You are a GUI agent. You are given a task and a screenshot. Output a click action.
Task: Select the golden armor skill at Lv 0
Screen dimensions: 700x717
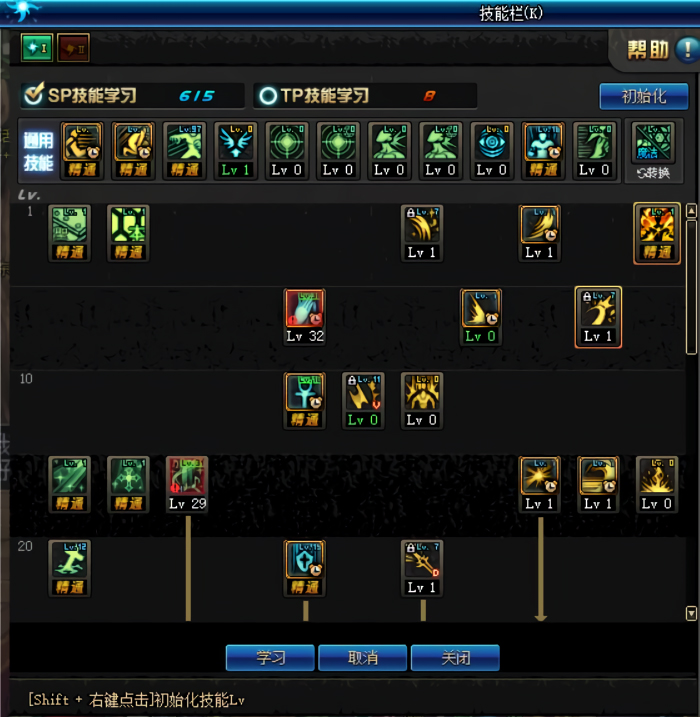click(x=422, y=401)
